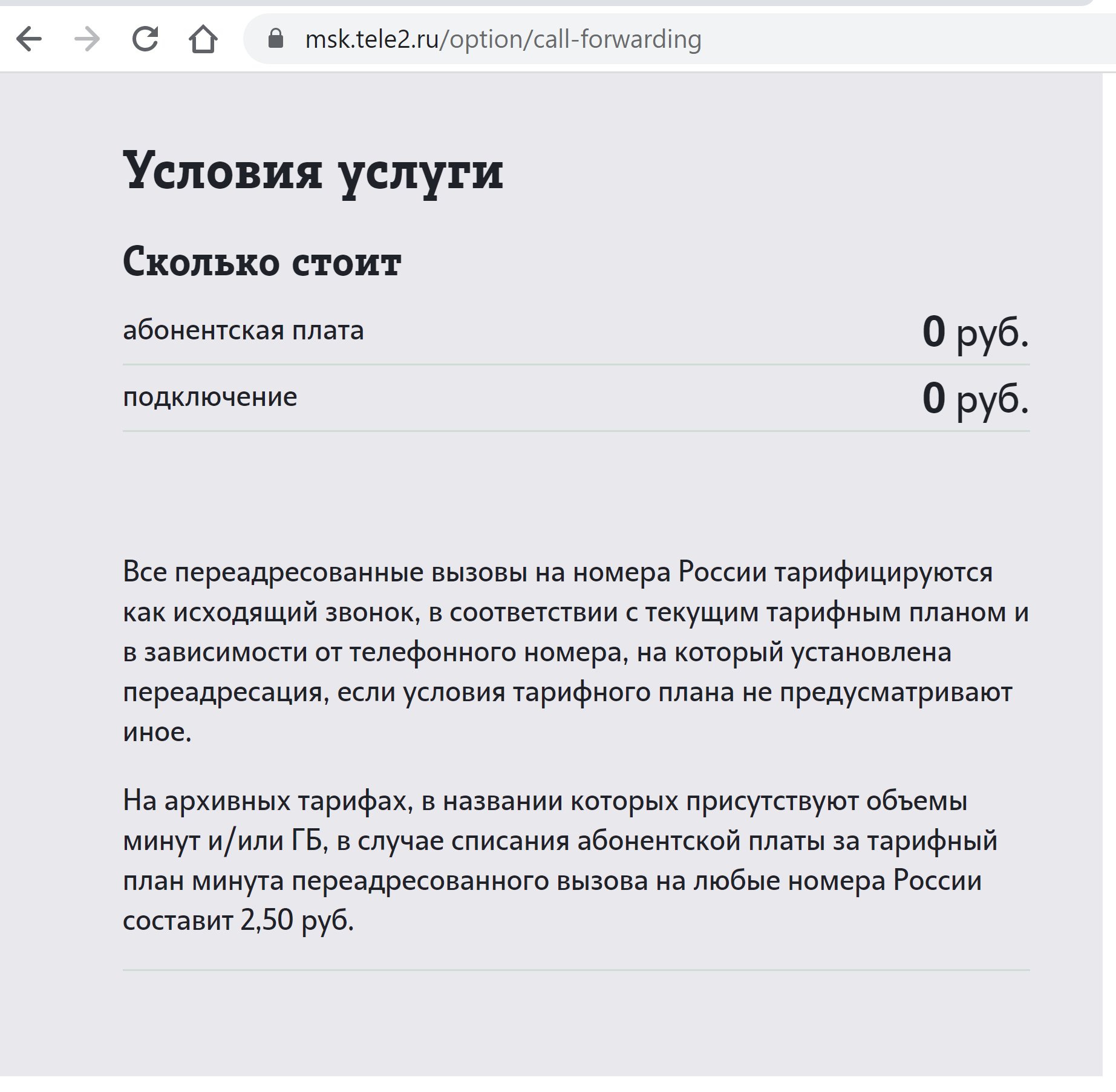The image size is (1116, 1092).
Task: Select the "абонентская плата" label
Action: click(x=243, y=330)
